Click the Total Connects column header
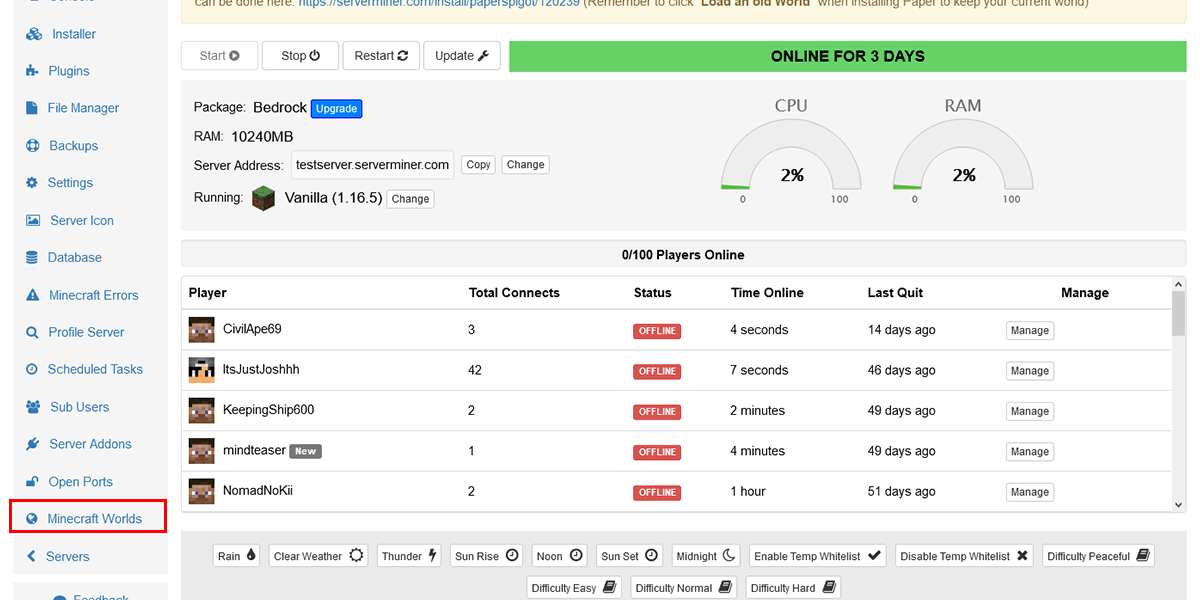The width and height of the screenshot is (1200, 600). point(514,293)
